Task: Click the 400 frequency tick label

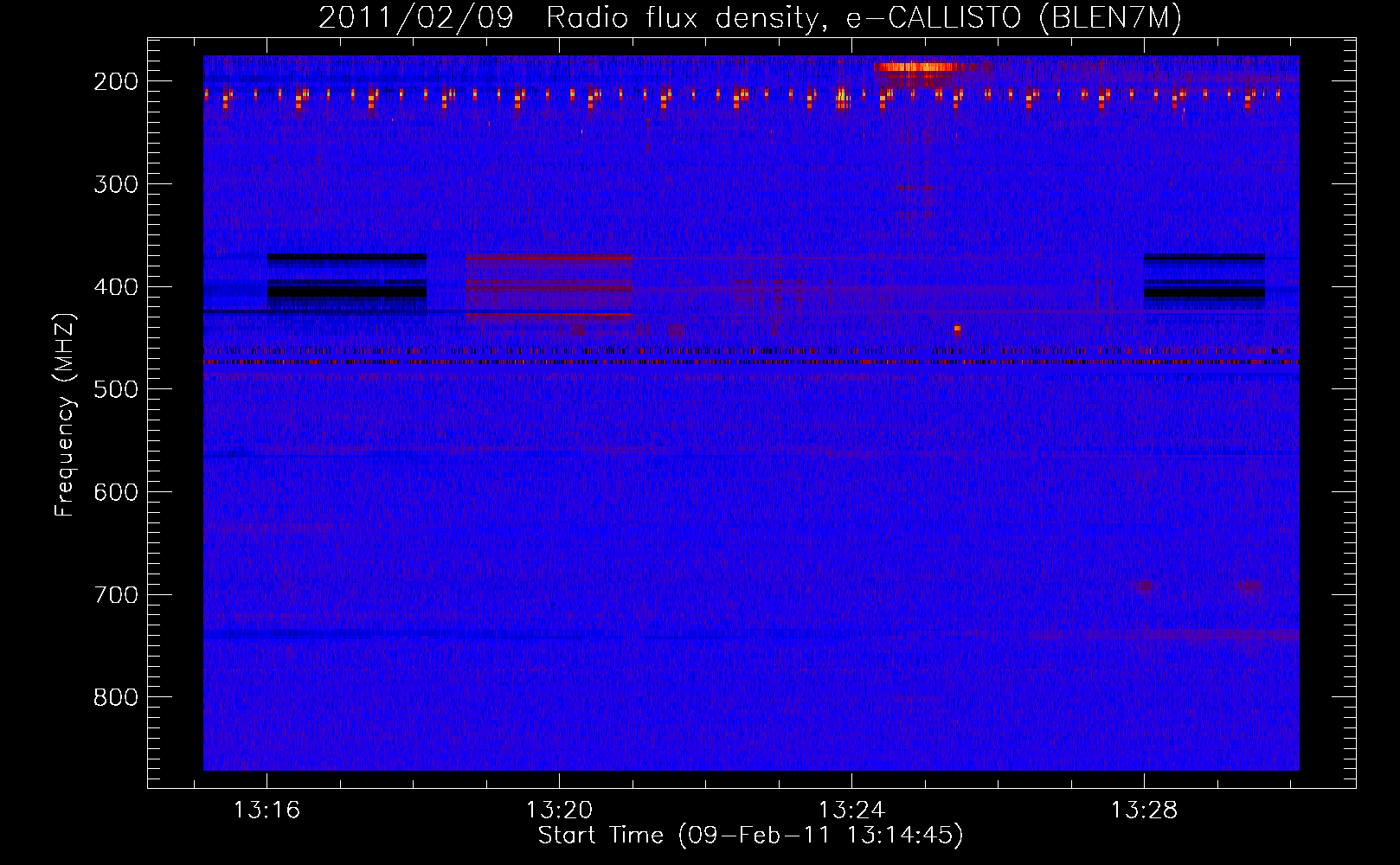Action: pos(116,287)
